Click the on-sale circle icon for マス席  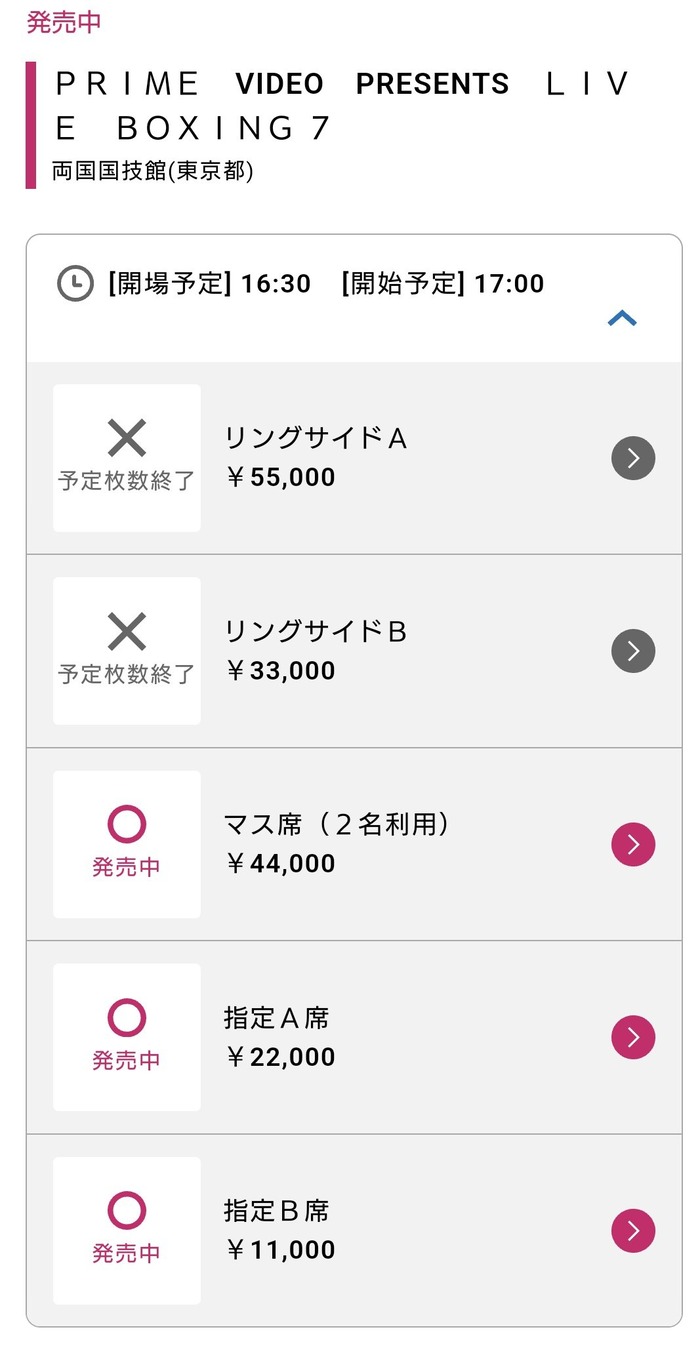[127, 825]
